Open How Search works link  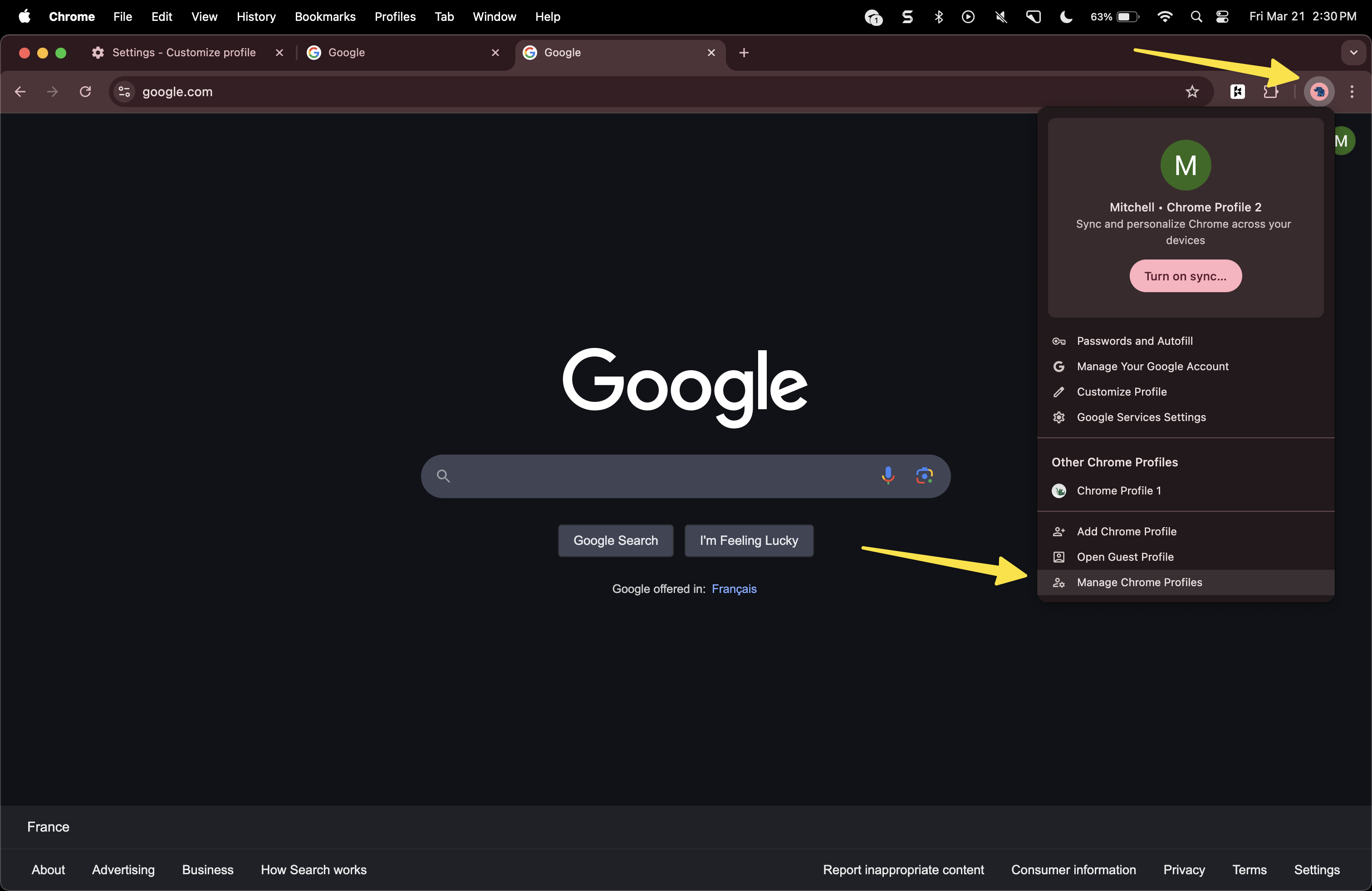(314, 870)
